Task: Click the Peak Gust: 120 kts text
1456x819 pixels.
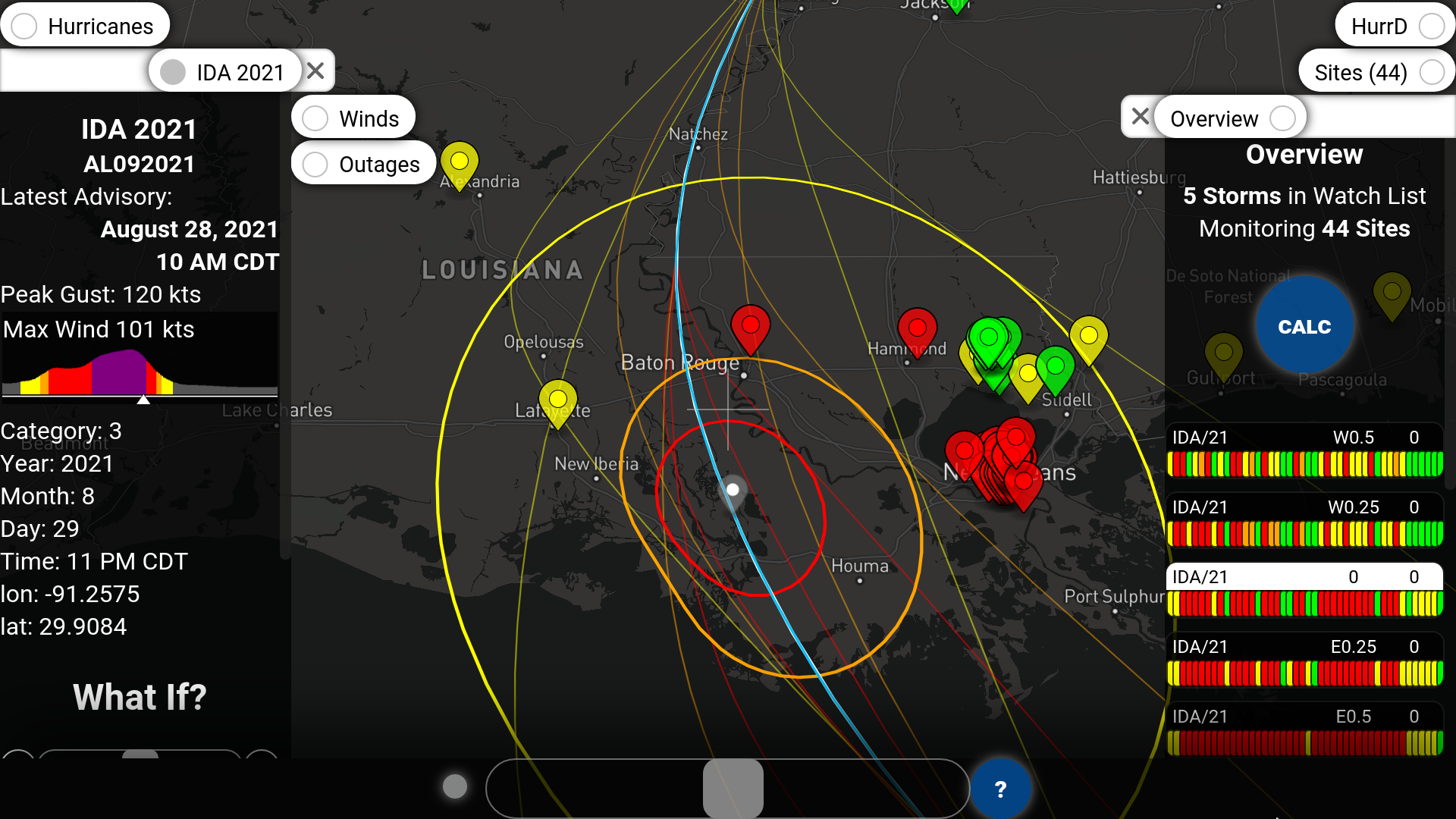Action: (101, 294)
